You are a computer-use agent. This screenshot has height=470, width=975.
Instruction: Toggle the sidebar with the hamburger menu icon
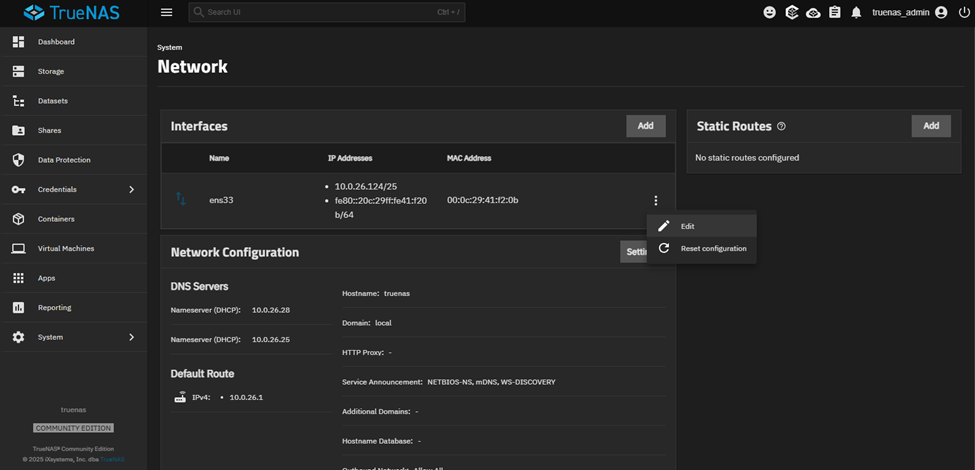click(x=166, y=13)
